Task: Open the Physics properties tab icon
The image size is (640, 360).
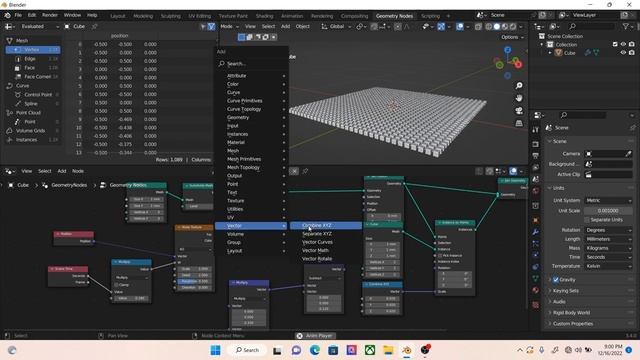Action: click(536, 255)
